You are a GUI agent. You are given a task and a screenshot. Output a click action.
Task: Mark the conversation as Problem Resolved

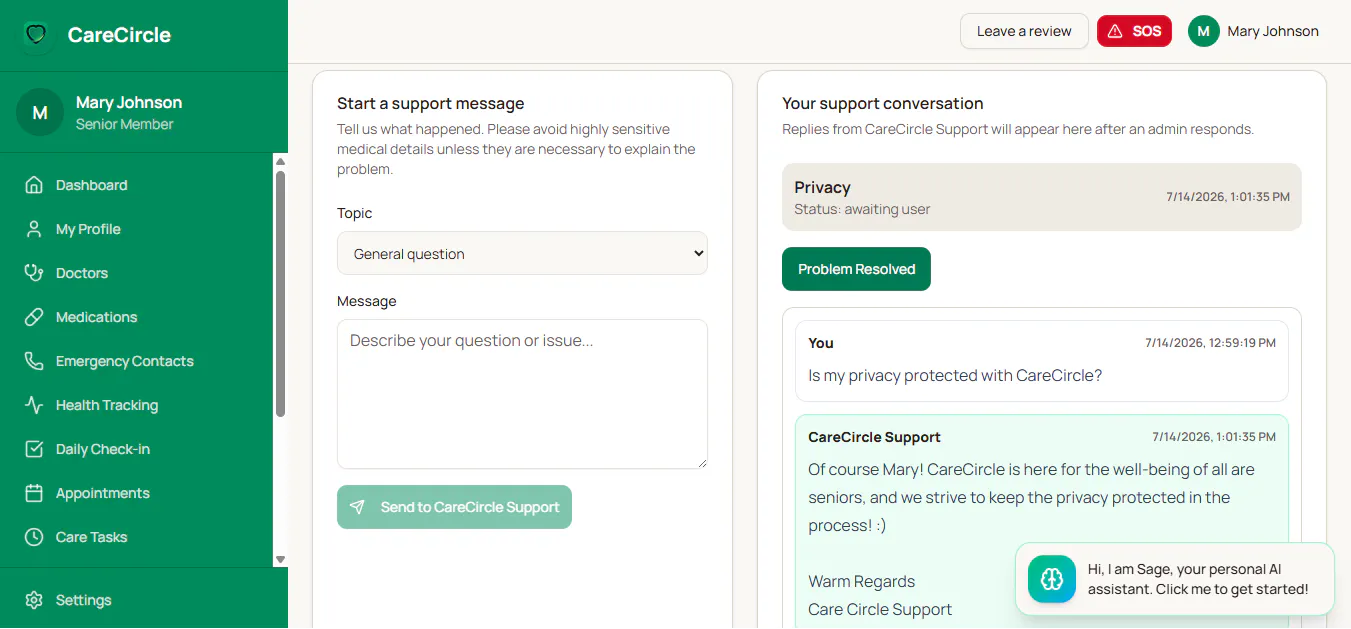[x=856, y=269]
